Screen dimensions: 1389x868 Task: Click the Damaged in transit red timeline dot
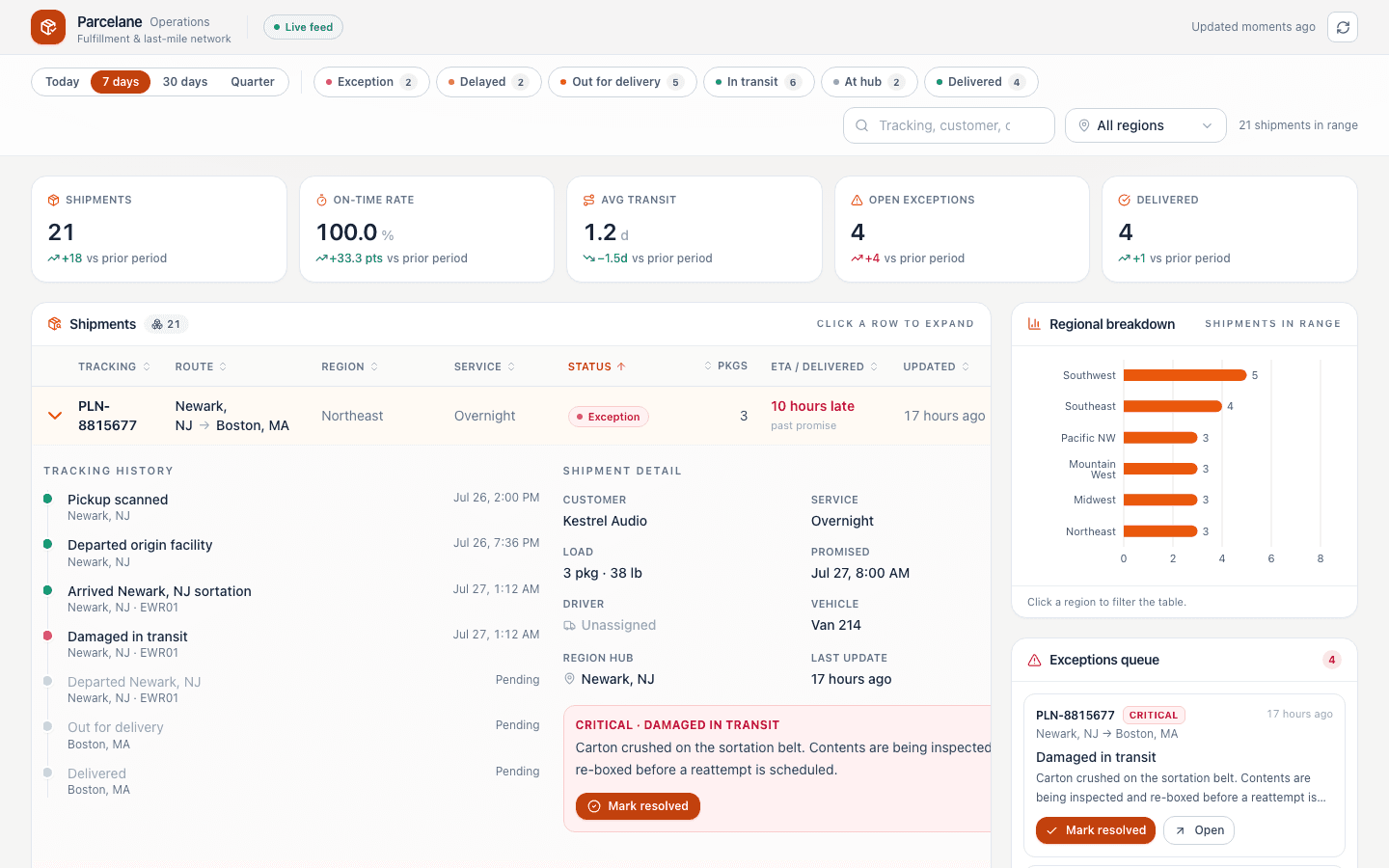[47, 636]
